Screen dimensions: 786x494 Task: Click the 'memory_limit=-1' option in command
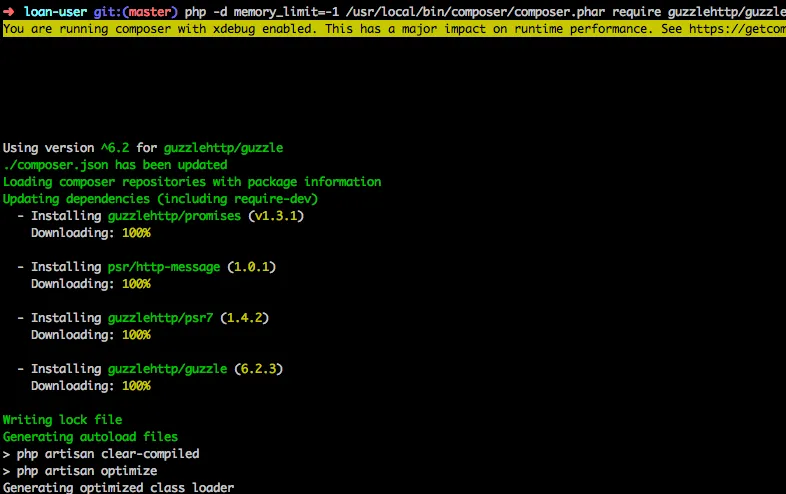tap(286, 12)
